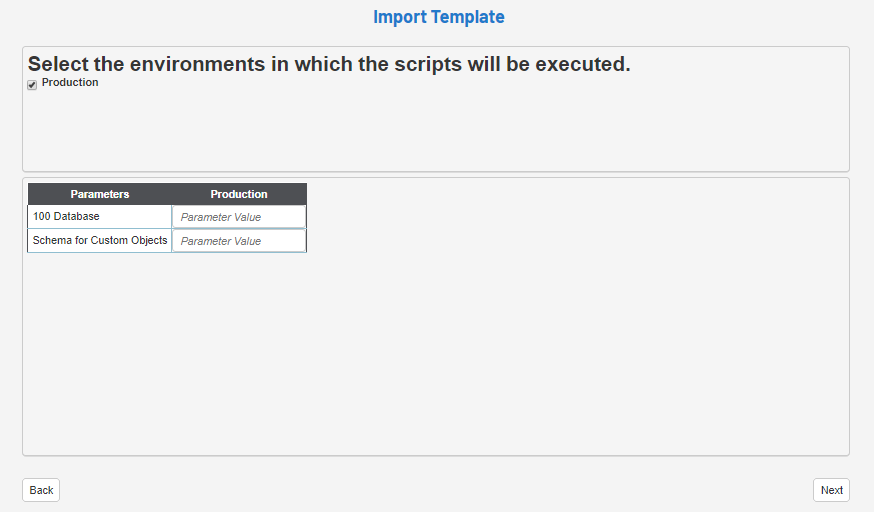Click the Import Template page title
This screenshot has height=512, width=874.
[438, 17]
